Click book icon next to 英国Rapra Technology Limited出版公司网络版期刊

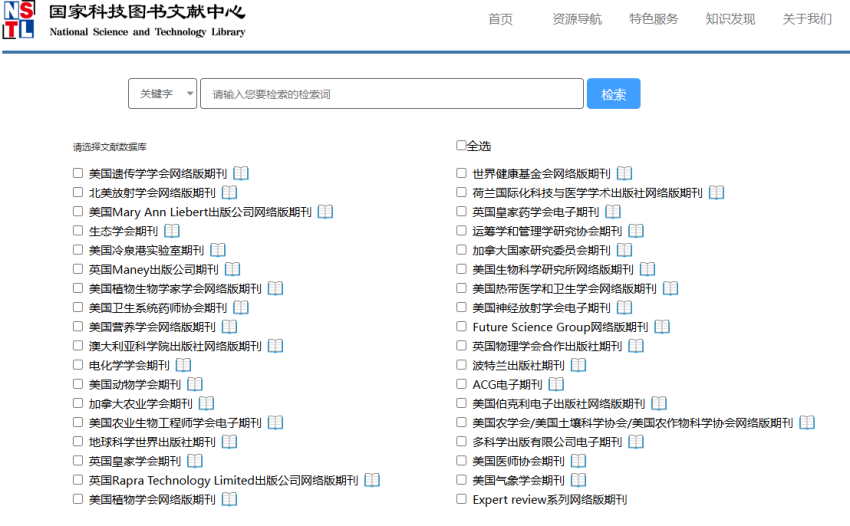[372, 480]
